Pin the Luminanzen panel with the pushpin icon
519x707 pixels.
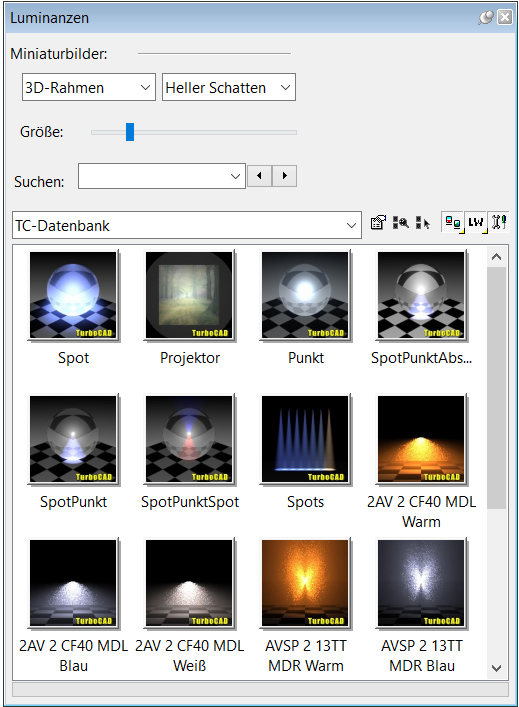486,18
